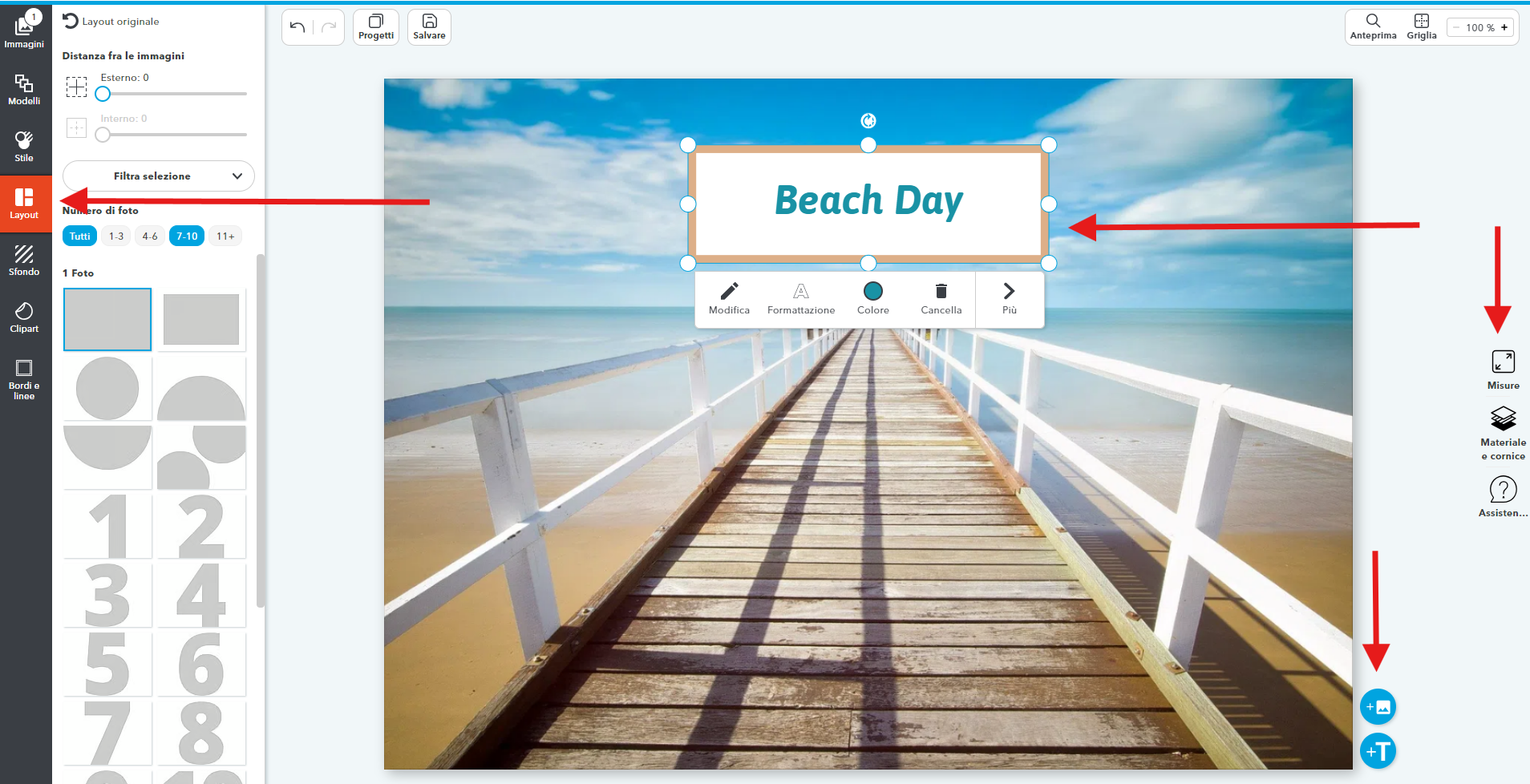Click the add text button
The height and width of the screenshot is (784, 1530).
click(1378, 751)
